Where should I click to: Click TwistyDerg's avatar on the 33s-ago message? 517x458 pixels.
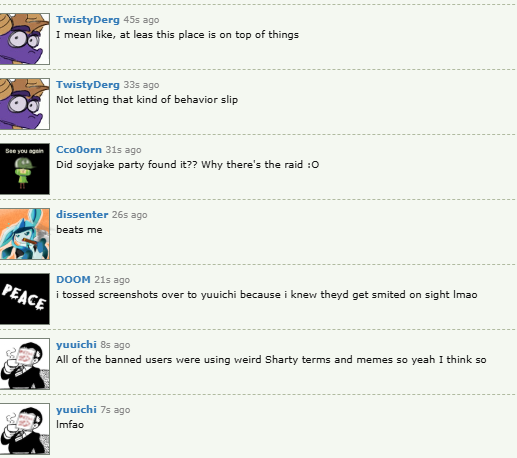pos(25,104)
